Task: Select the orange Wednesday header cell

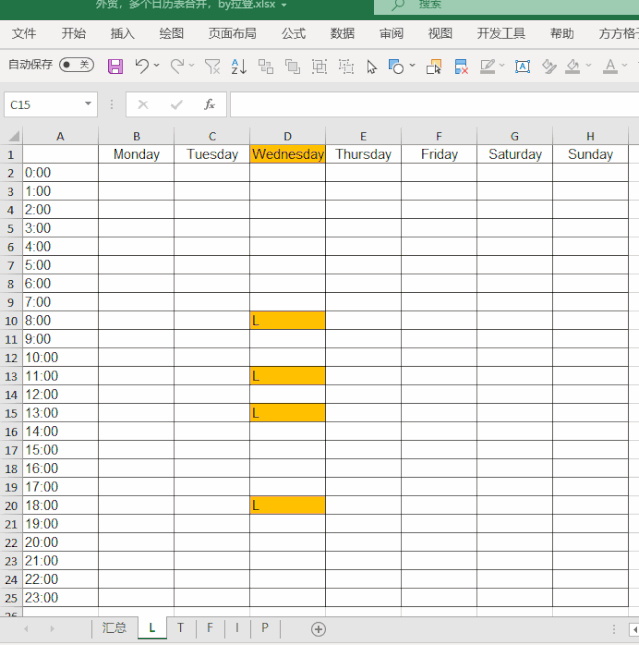Action: pos(287,154)
